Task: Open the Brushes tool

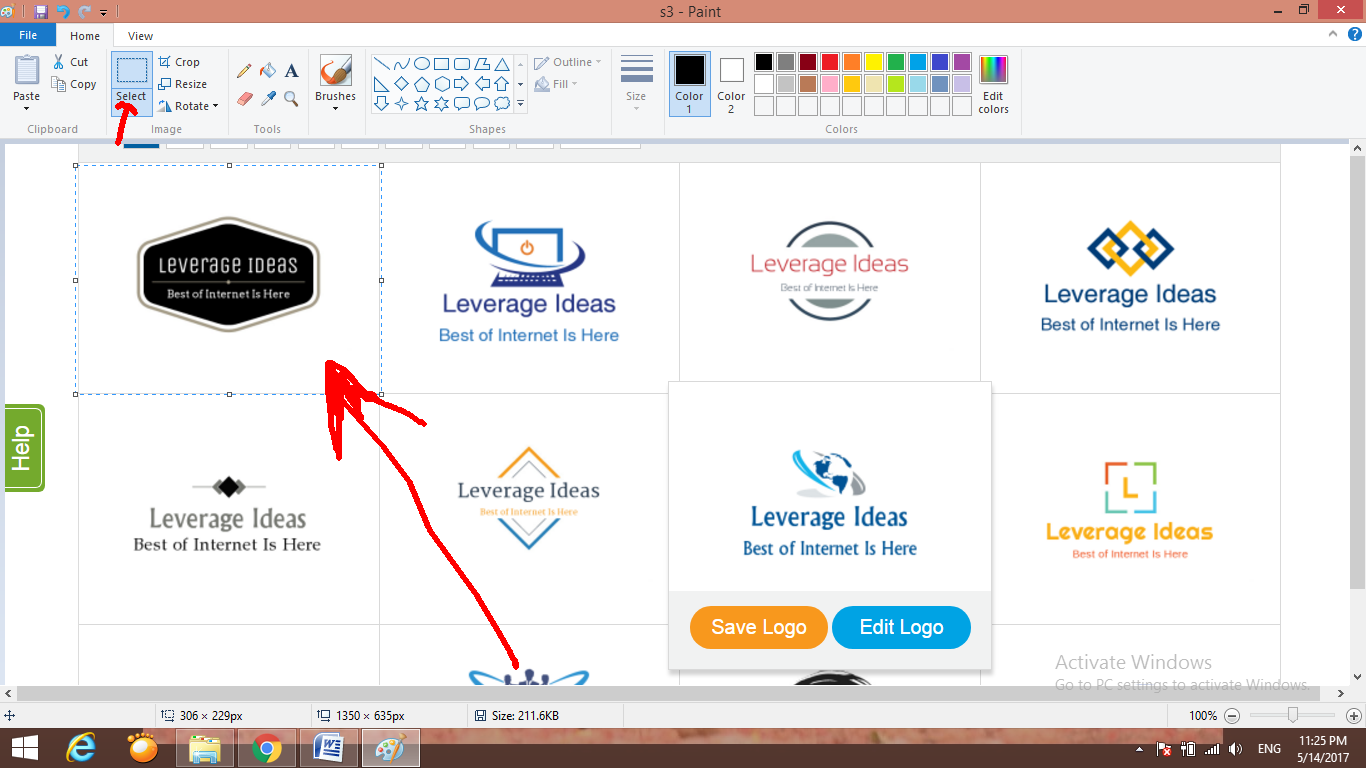Action: point(335,80)
